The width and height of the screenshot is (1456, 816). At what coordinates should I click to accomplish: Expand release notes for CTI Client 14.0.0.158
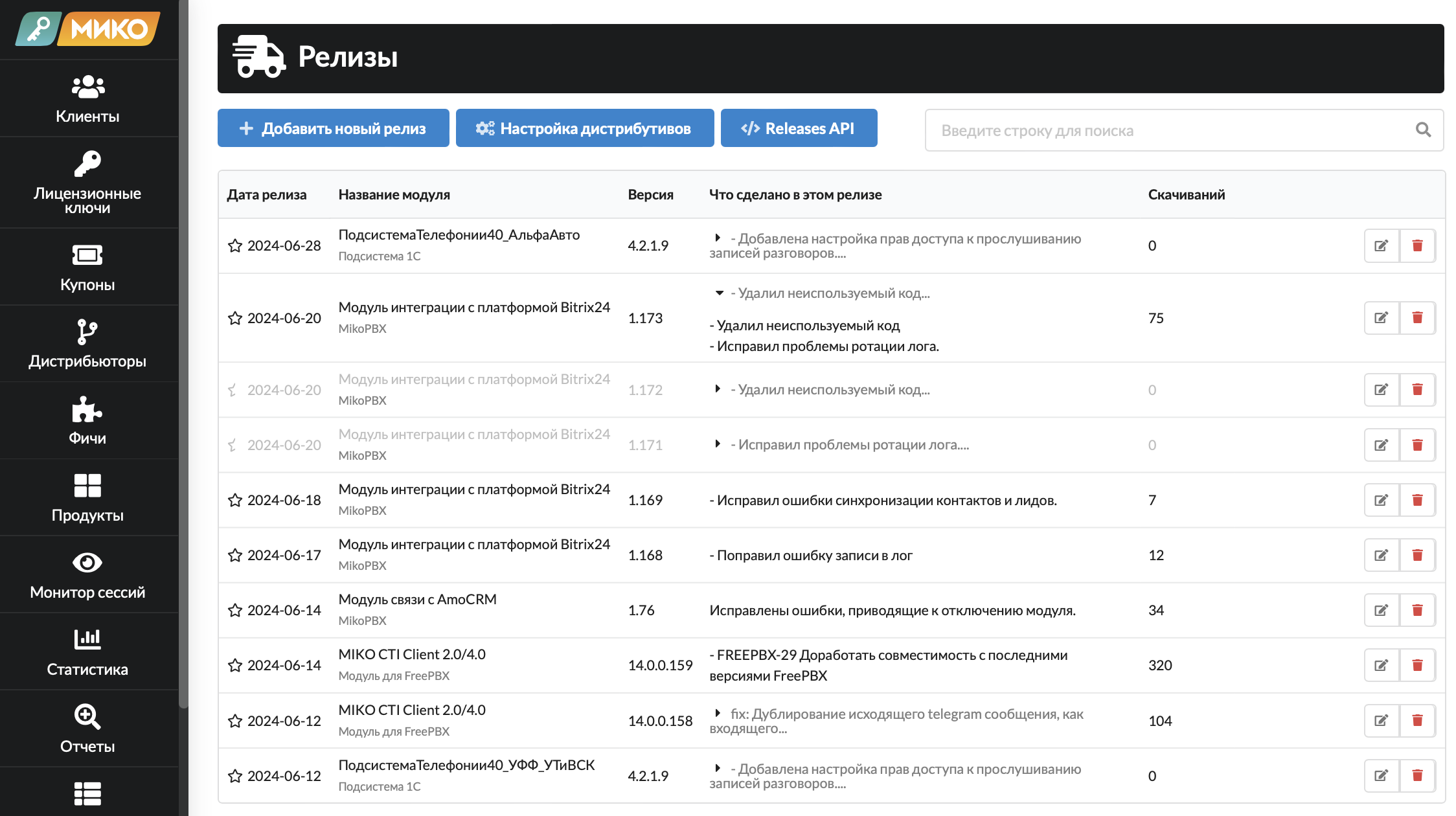[x=718, y=713]
